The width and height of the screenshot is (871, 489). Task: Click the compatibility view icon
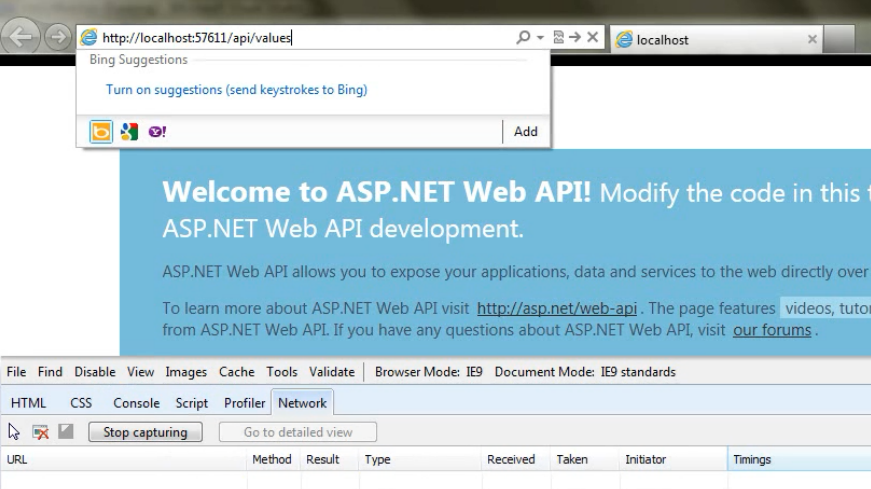[558, 37]
